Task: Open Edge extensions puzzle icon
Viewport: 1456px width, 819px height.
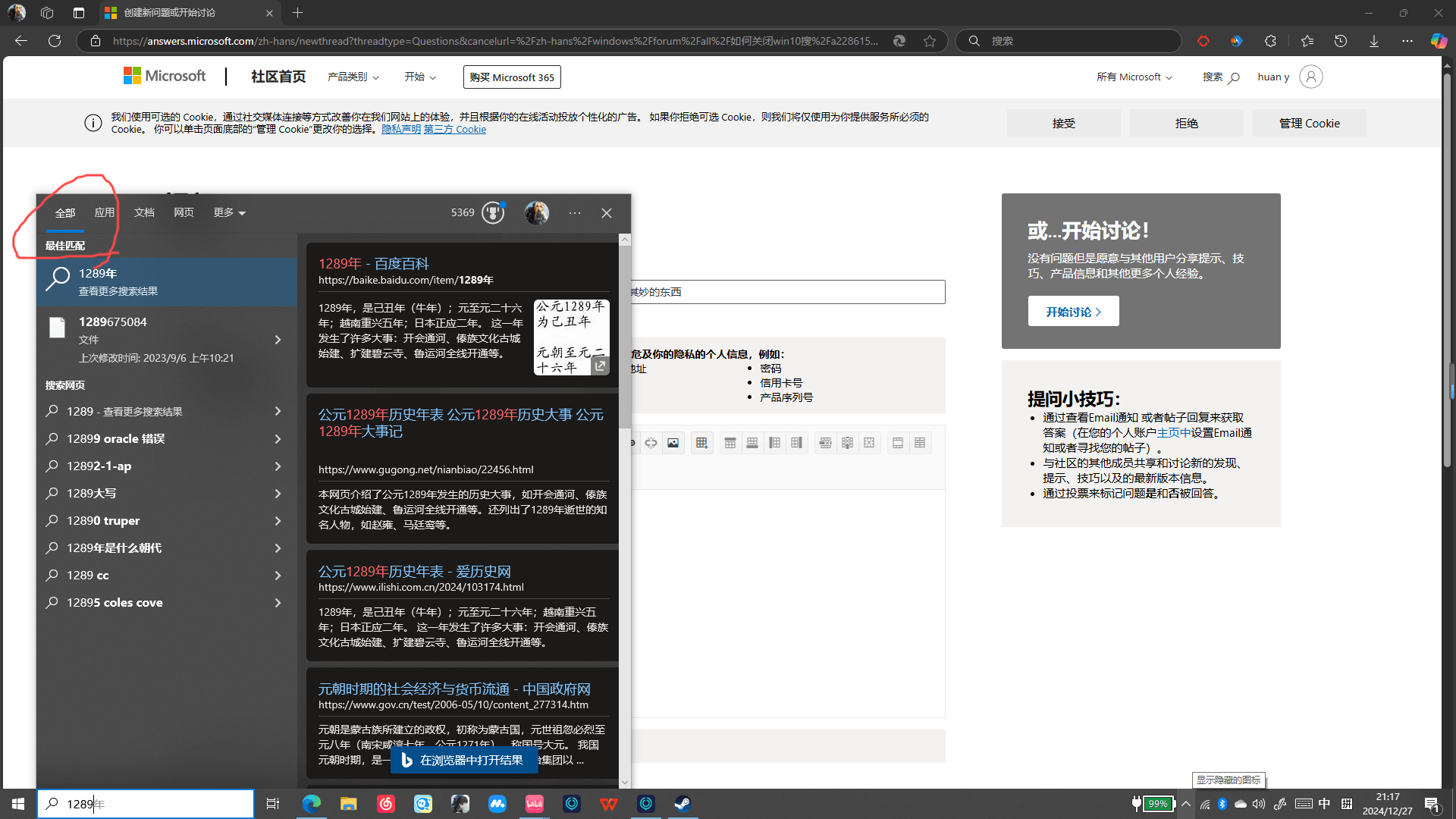Action: [x=1270, y=41]
